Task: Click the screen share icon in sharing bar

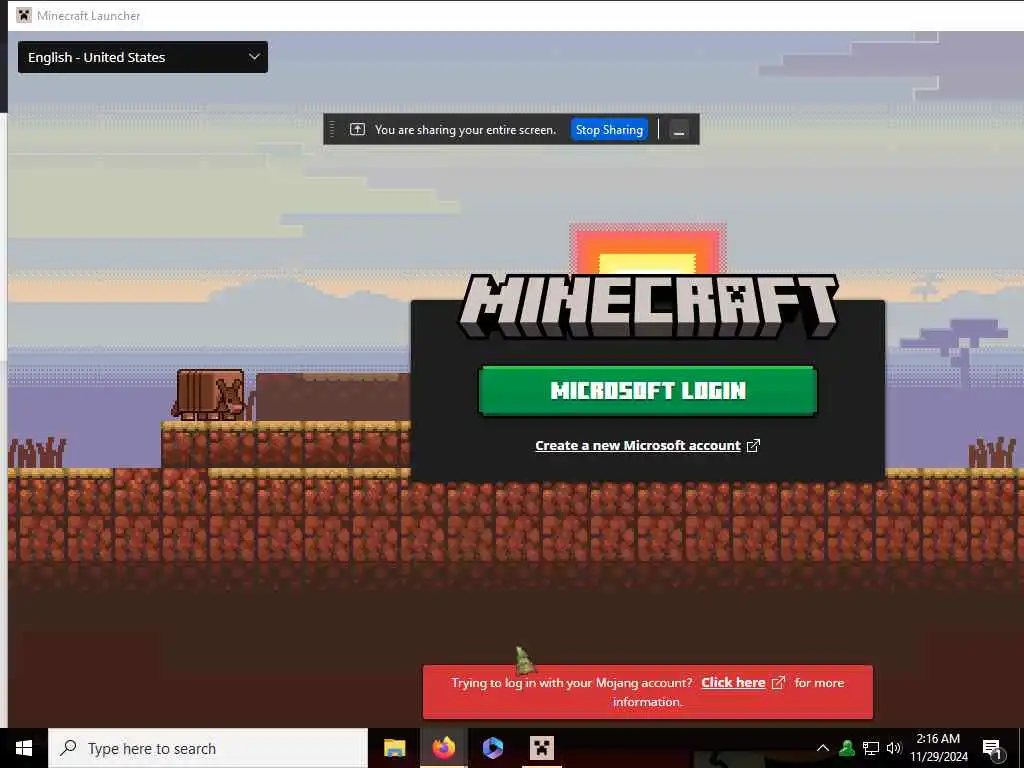Action: click(x=357, y=129)
